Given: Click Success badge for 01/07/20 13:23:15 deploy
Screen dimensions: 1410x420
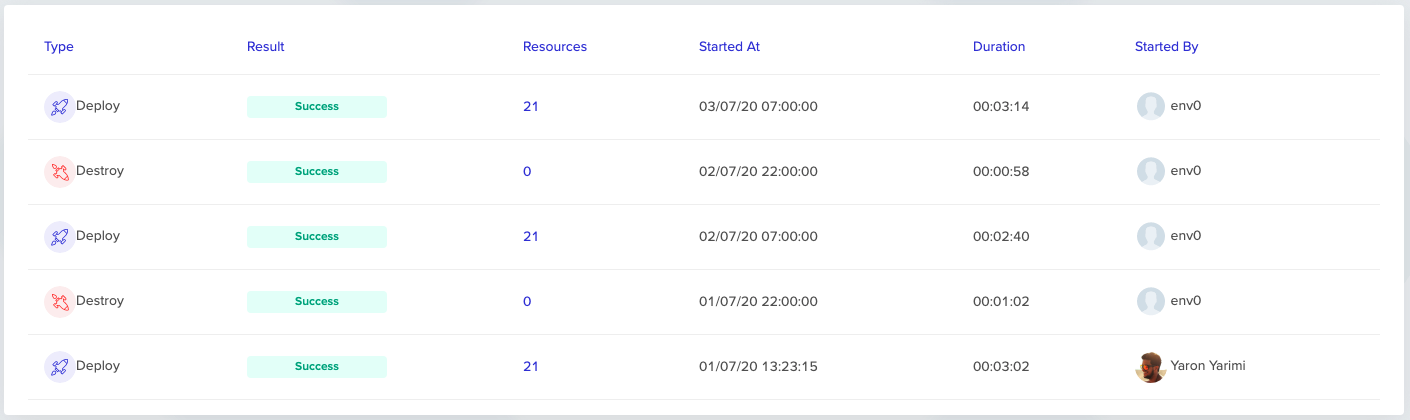Looking at the screenshot, I should [x=317, y=367].
